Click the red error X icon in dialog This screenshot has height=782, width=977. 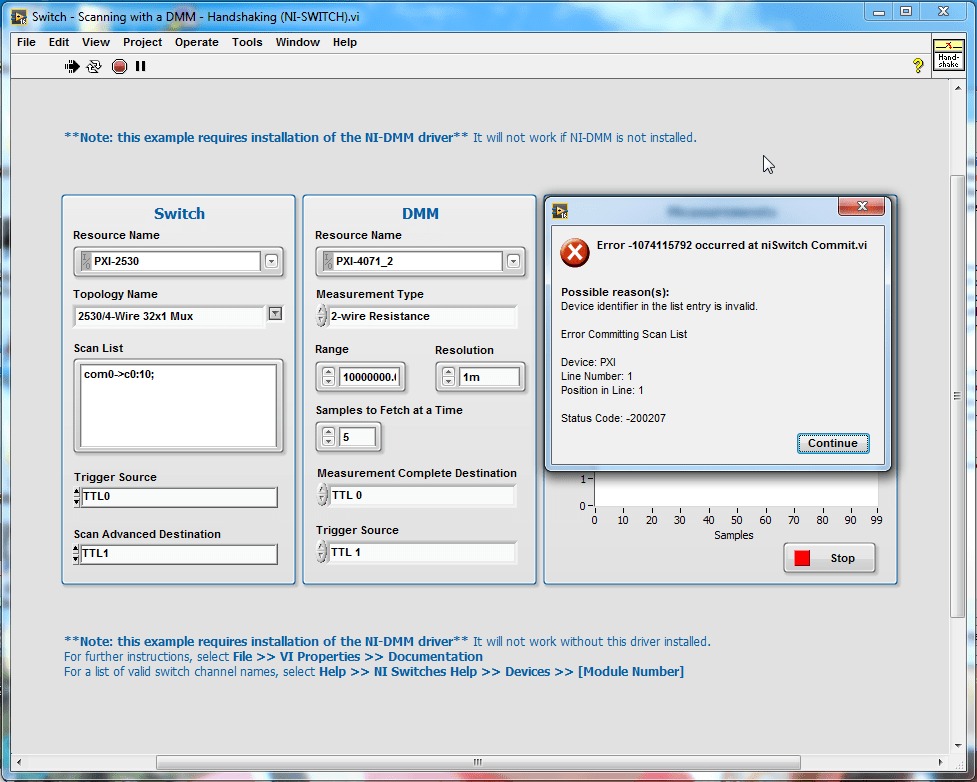[574, 253]
